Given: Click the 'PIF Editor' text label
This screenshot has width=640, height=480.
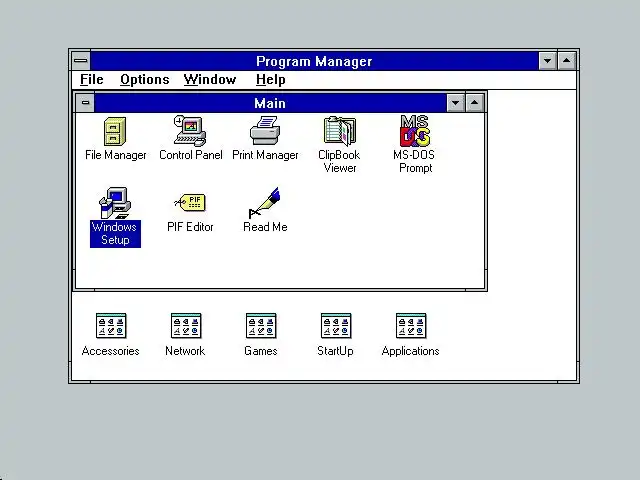Looking at the screenshot, I should (x=190, y=227).
